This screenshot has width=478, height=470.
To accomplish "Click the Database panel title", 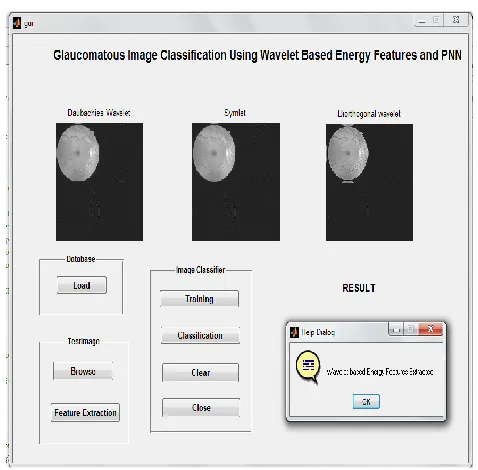I will tap(81, 259).
